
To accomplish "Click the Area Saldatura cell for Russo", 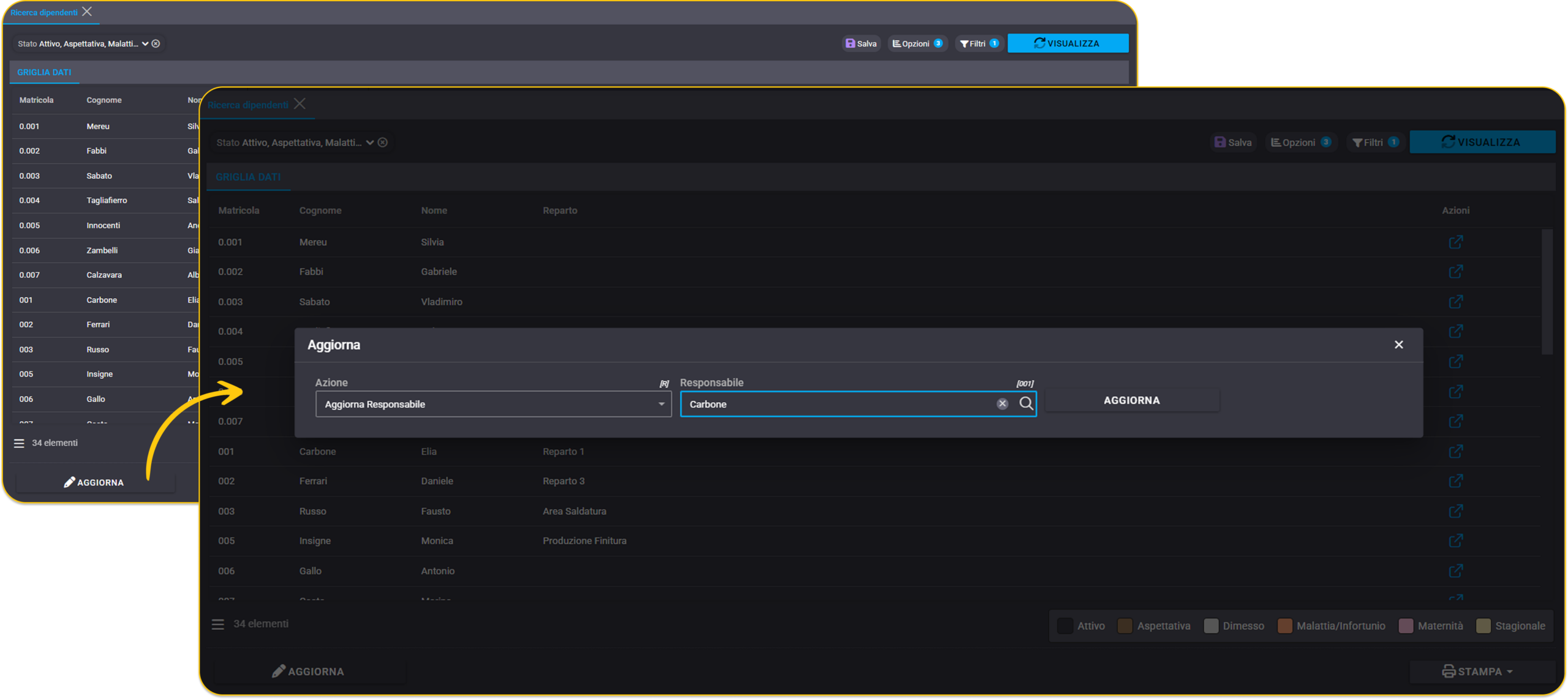I will (x=574, y=511).
